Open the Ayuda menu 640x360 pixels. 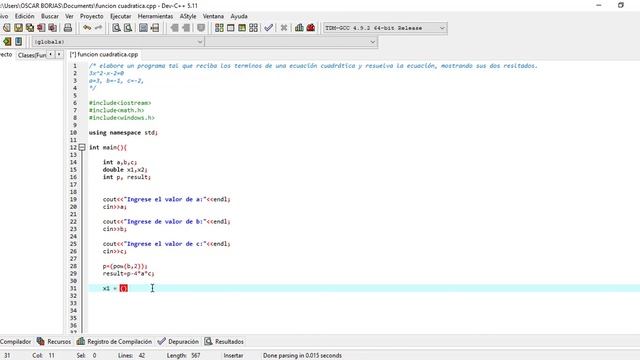[239, 16]
